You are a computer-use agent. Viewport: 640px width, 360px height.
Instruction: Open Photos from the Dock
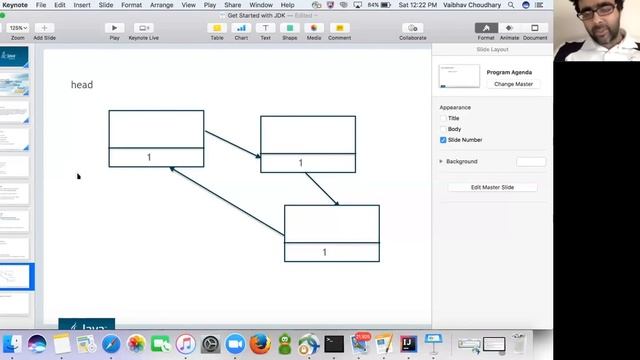(136, 344)
